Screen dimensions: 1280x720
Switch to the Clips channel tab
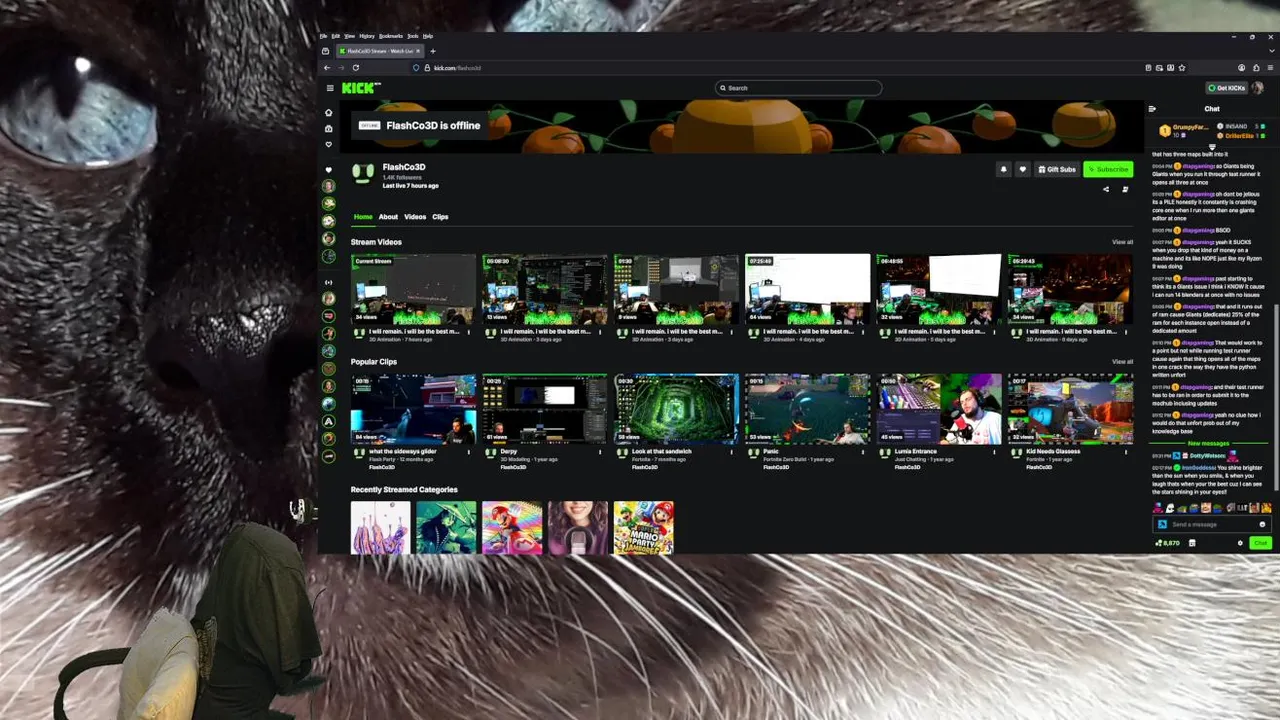440,217
